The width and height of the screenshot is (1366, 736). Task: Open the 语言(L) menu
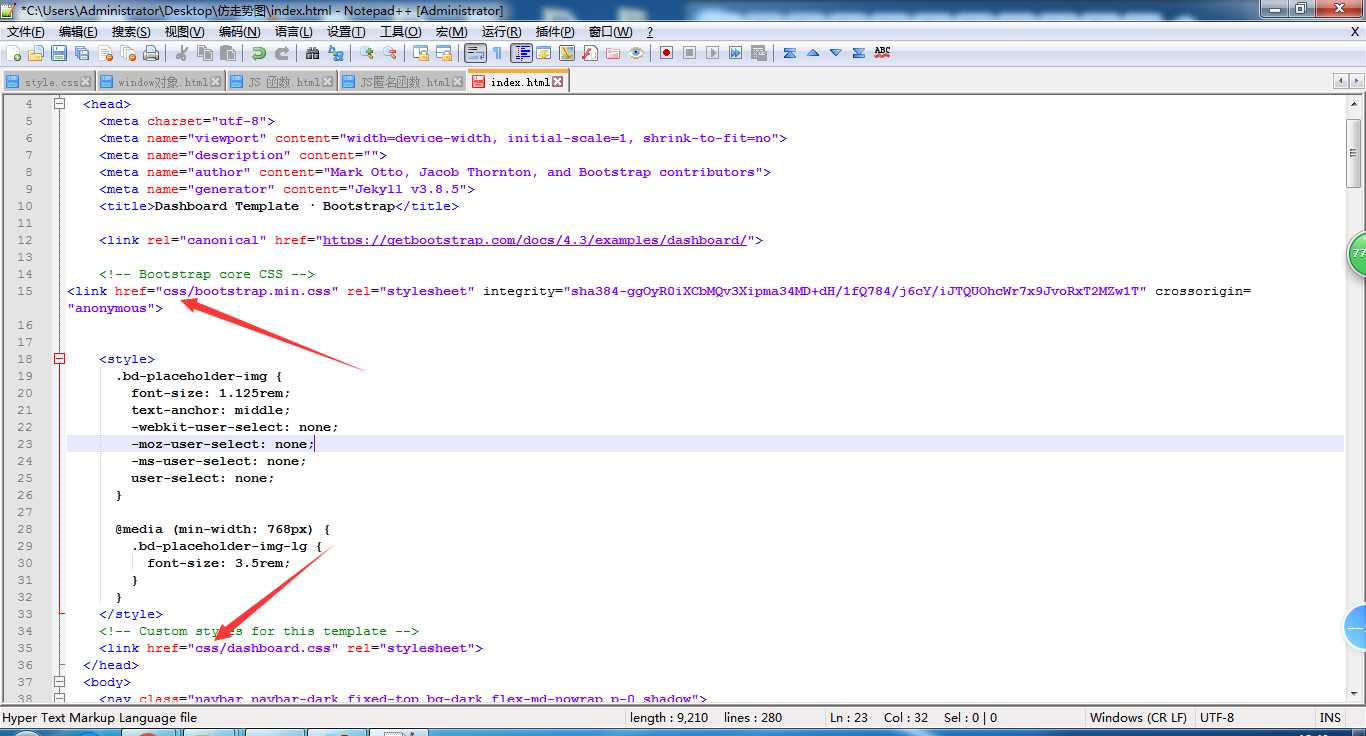(x=293, y=32)
